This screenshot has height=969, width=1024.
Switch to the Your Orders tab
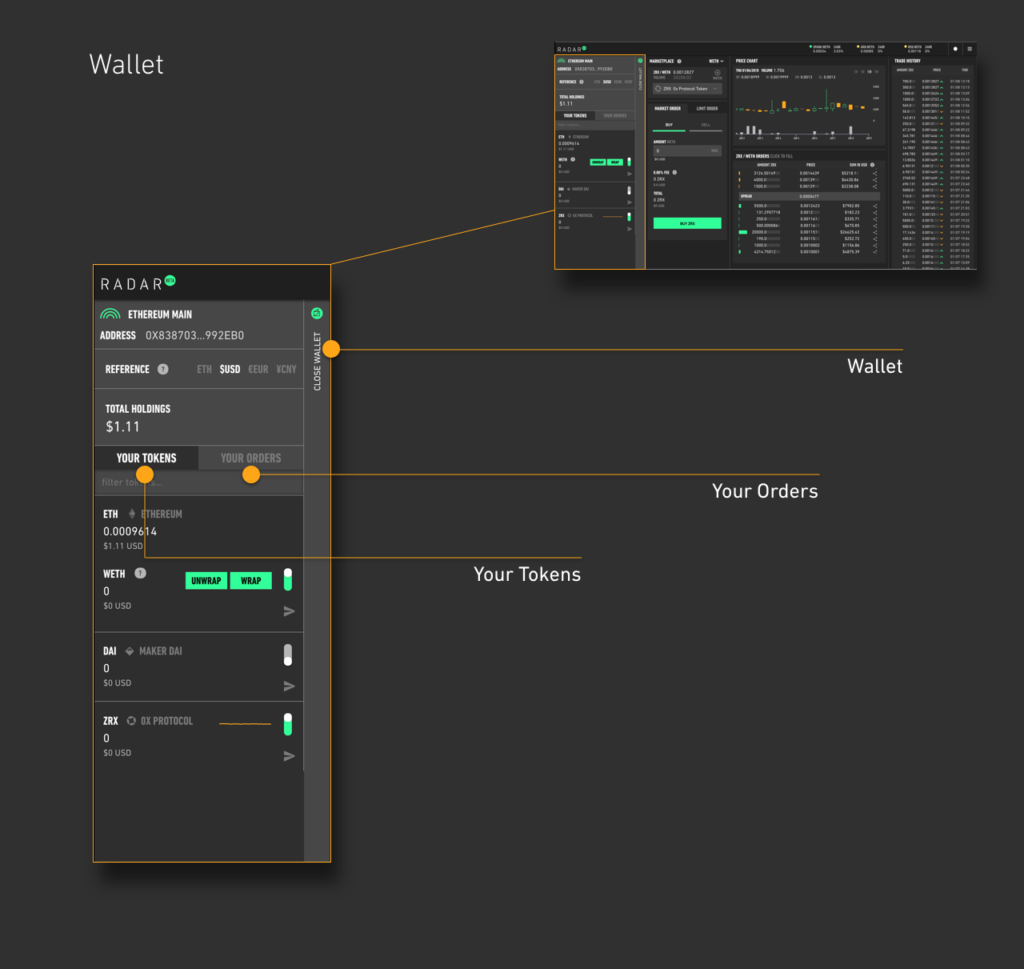pos(251,458)
